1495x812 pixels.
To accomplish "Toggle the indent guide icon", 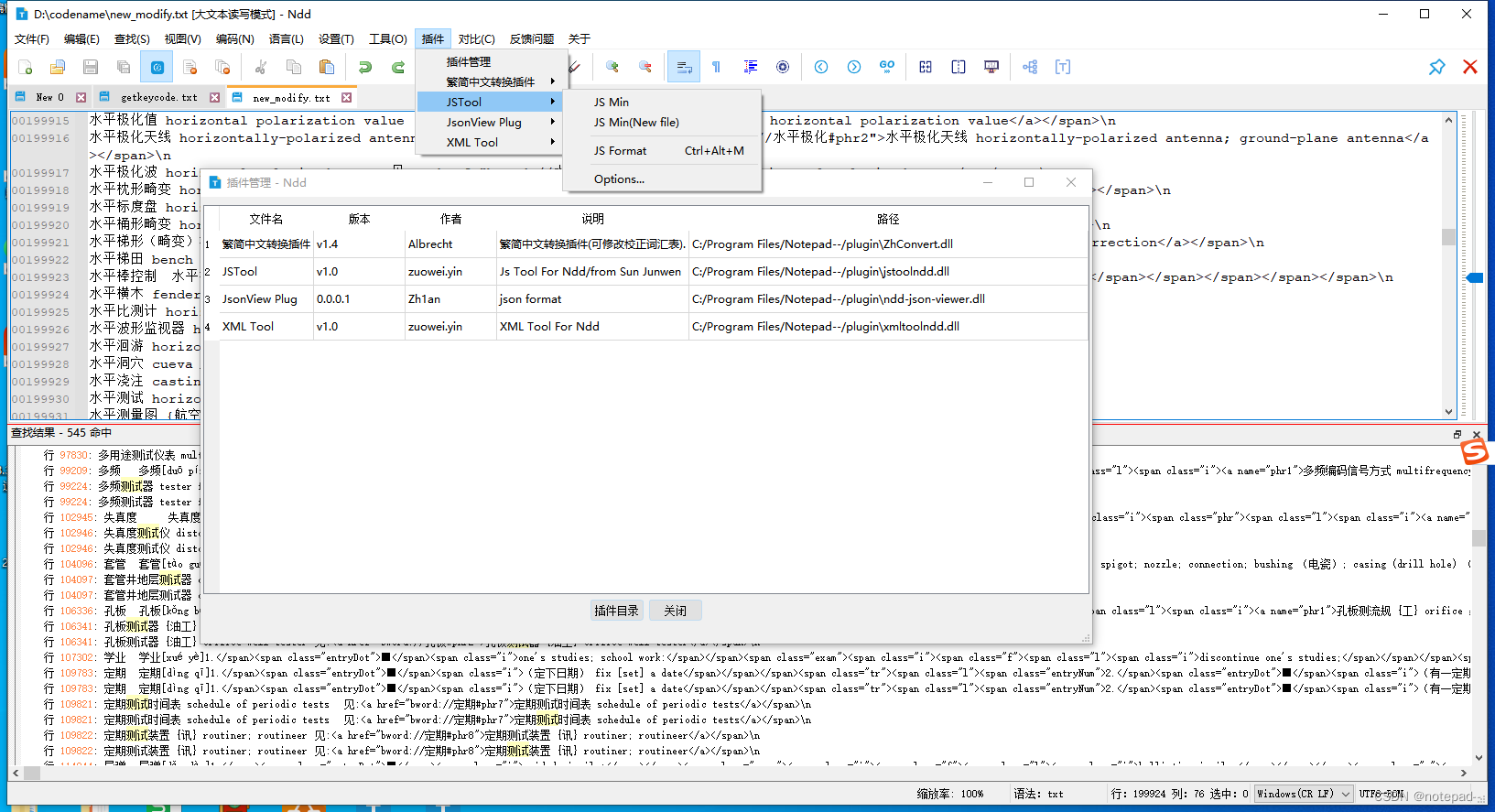I will (750, 67).
